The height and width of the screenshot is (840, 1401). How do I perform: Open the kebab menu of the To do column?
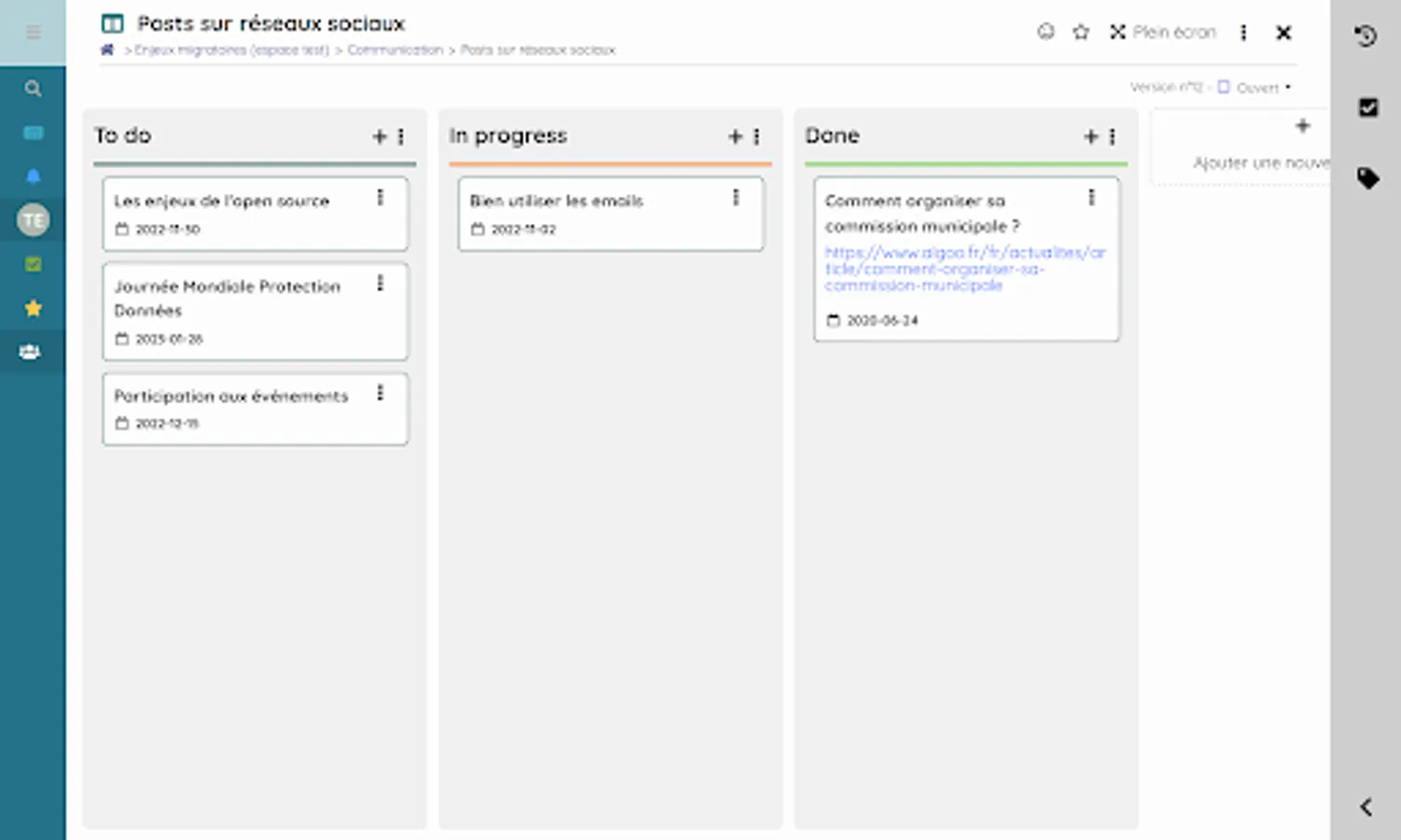tap(401, 136)
